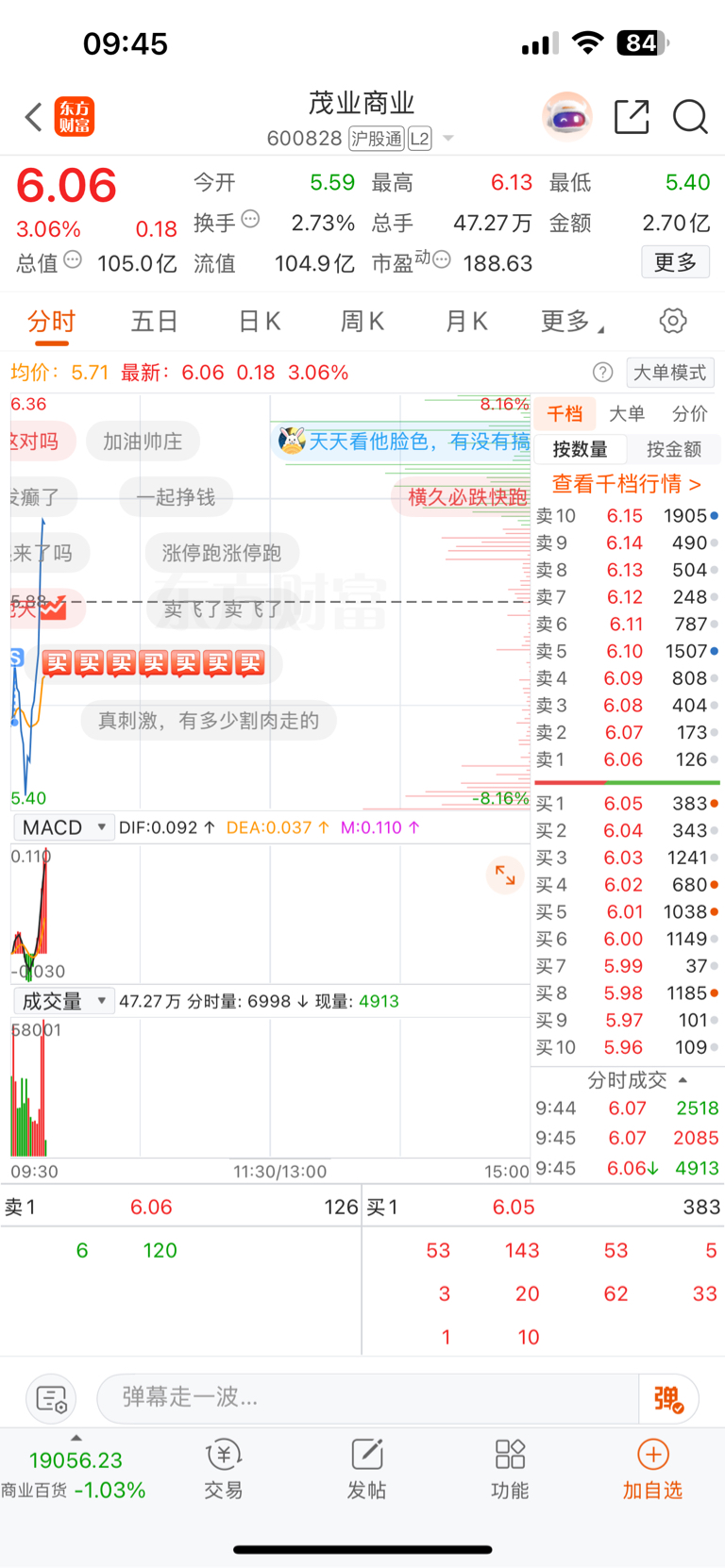Switch to 周K tab
Screen dimensions: 725x1568
tap(362, 322)
